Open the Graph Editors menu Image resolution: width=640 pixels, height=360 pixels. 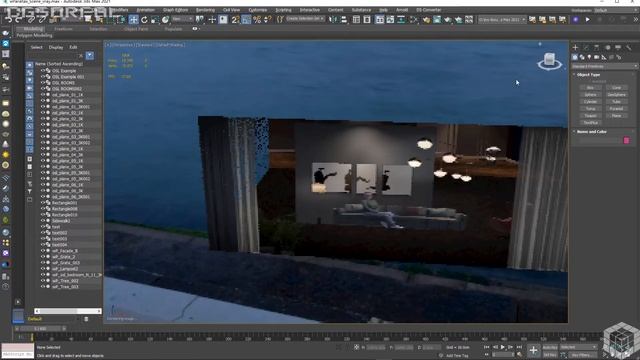click(176, 10)
